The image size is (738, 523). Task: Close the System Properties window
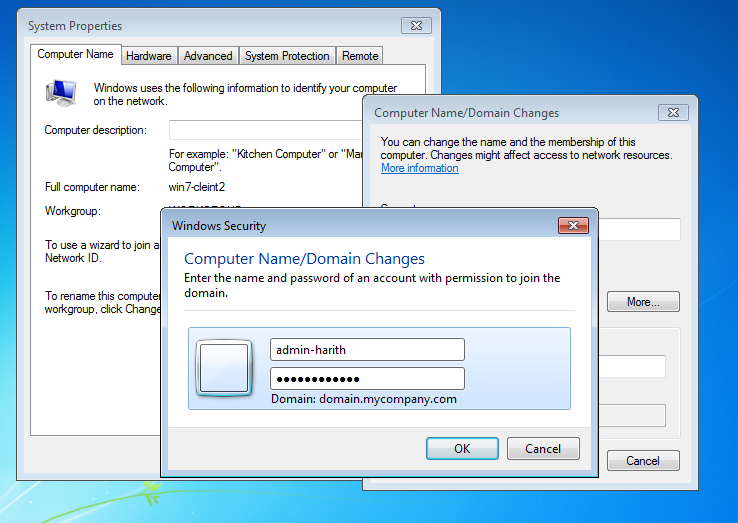click(x=416, y=25)
